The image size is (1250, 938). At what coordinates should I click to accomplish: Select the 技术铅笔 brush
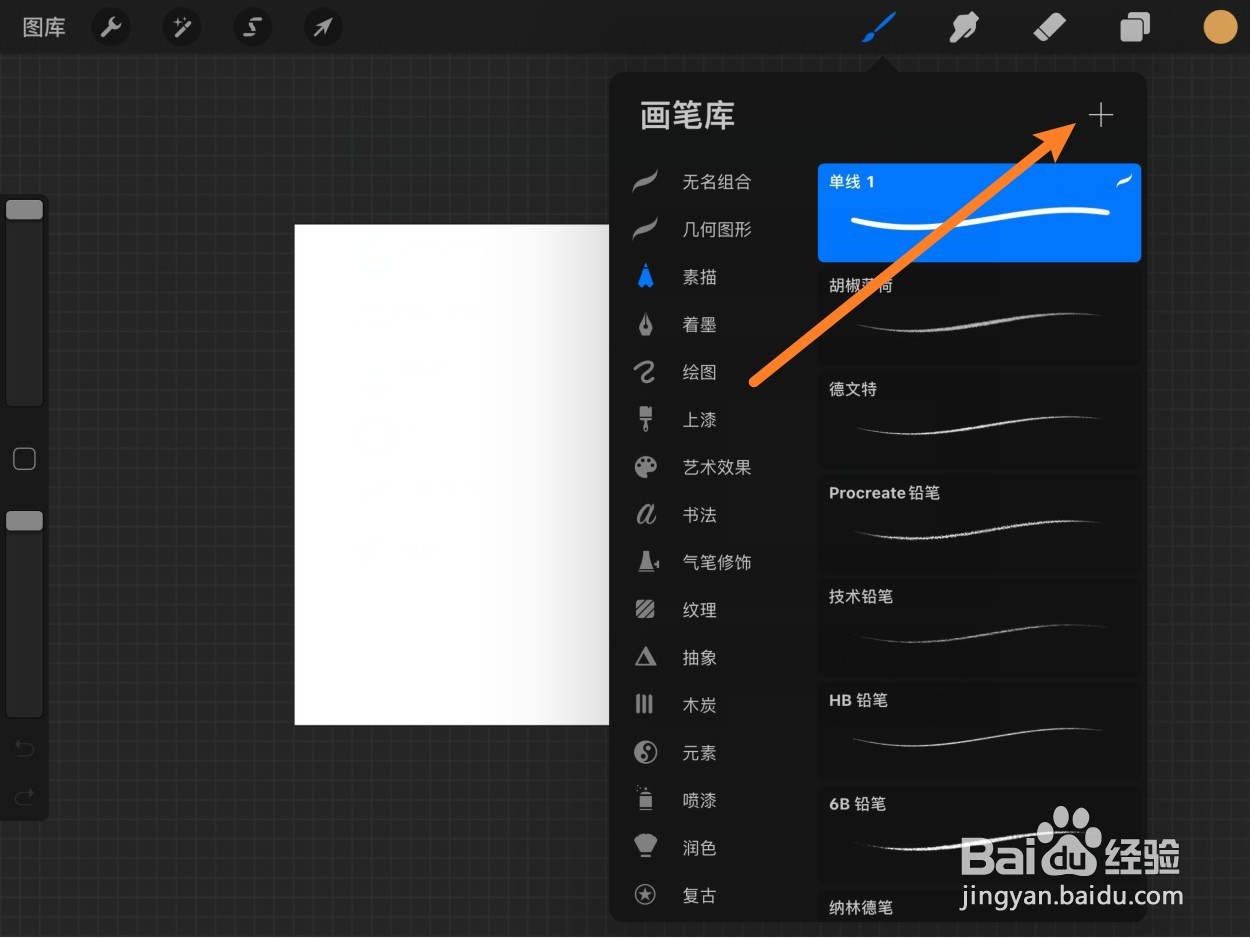(x=979, y=627)
